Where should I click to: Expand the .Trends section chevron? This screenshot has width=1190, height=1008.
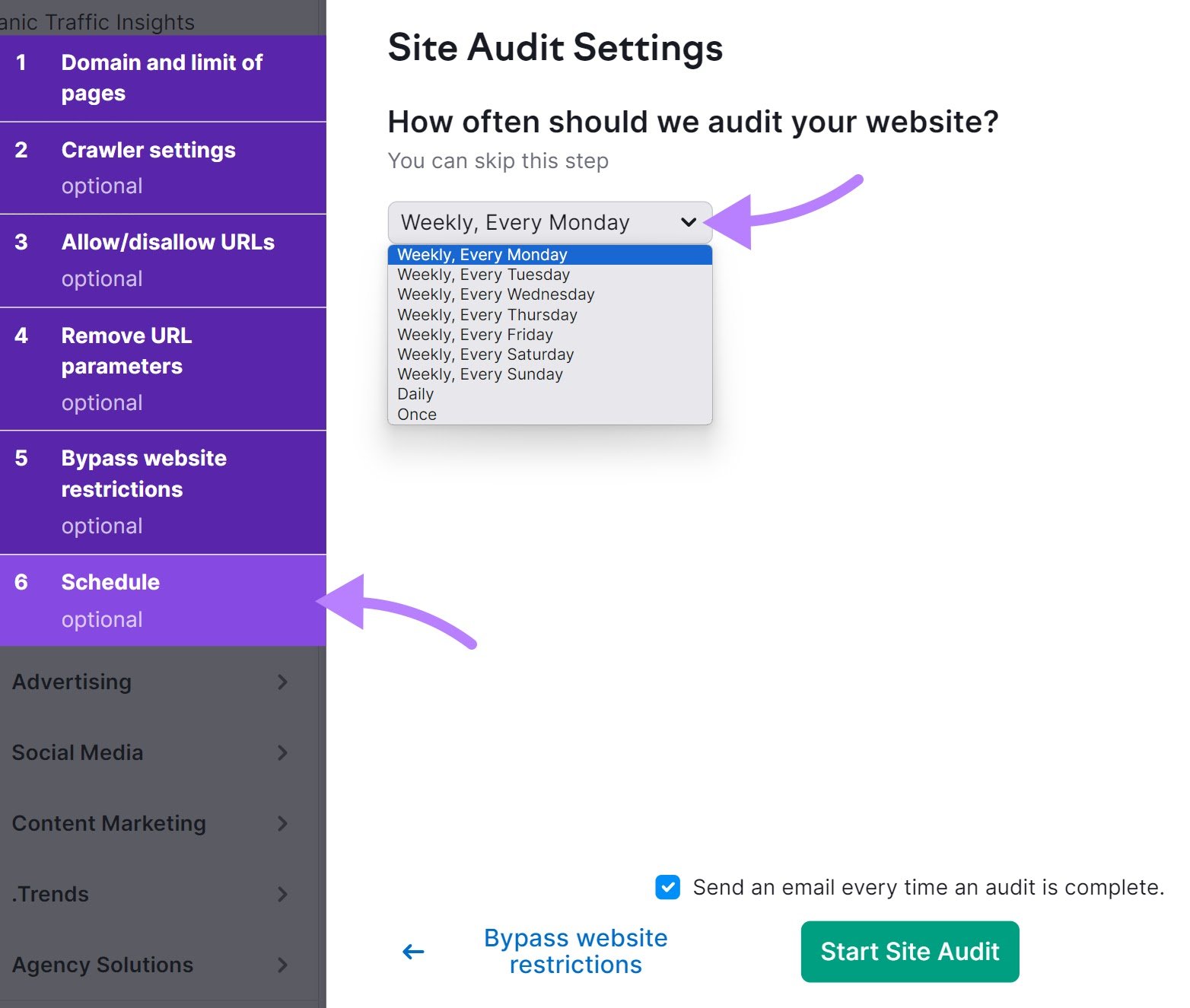283,895
